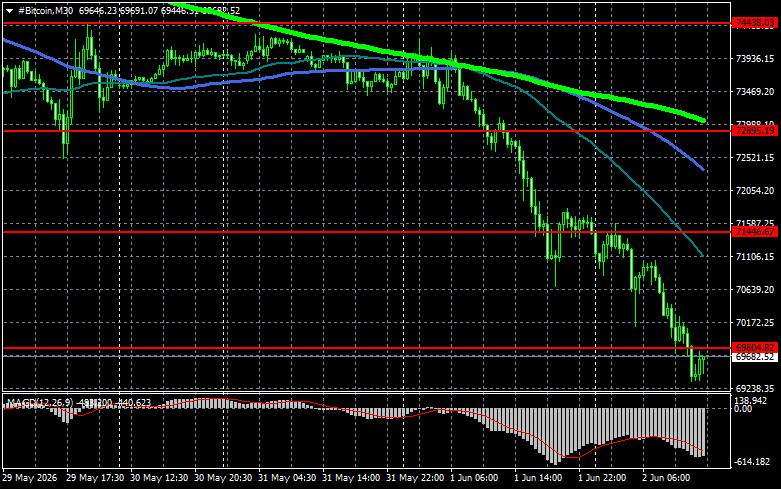Click the current price label 69682.52
This screenshot has width=781, height=489.
click(755, 357)
